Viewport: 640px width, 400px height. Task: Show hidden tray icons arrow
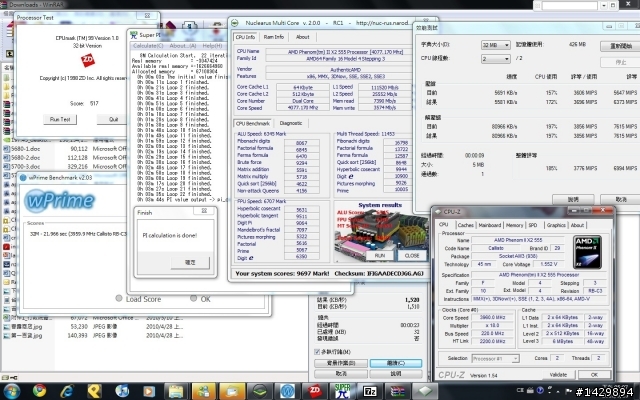point(558,391)
